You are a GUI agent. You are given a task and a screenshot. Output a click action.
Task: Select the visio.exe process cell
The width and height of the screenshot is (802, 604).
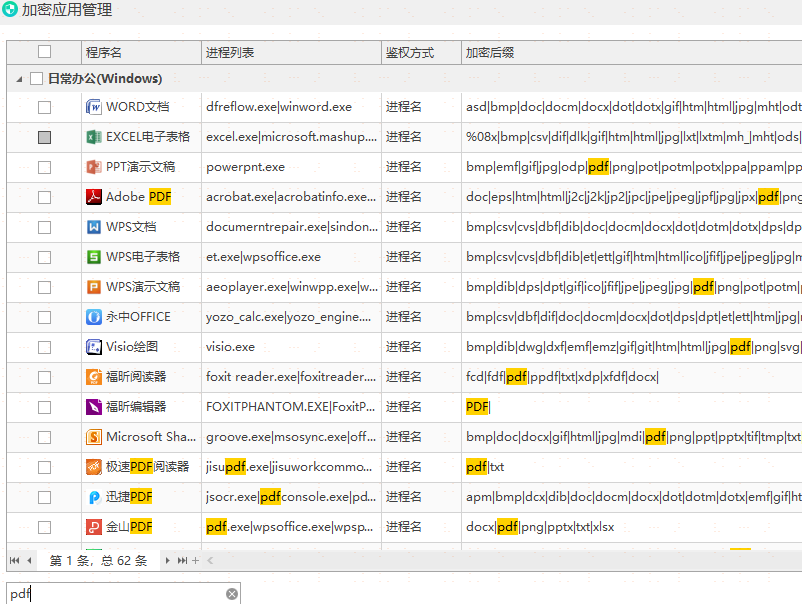[292, 347]
